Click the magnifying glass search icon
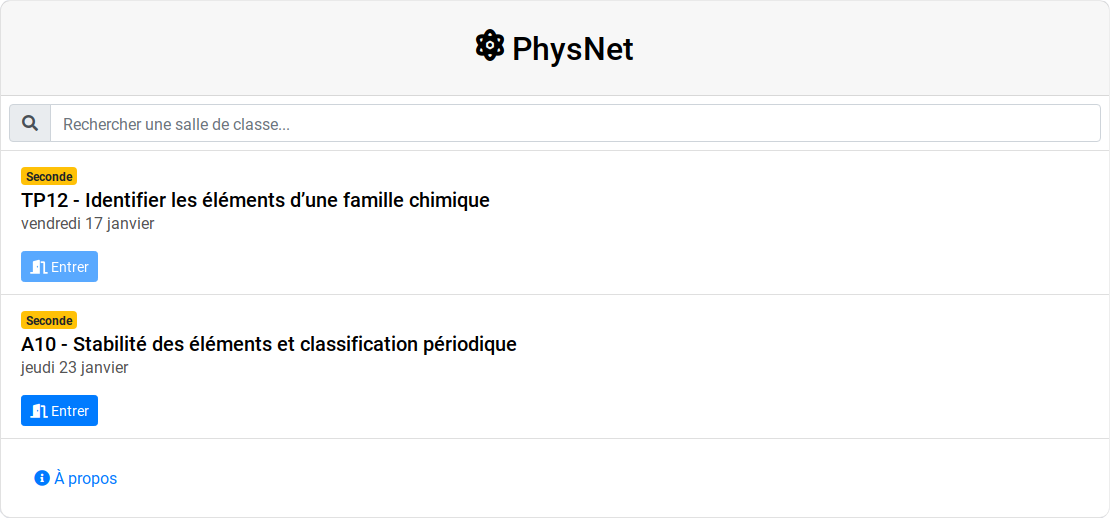Screen dimensions: 1110x518 pyautogui.click(x=30, y=123)
